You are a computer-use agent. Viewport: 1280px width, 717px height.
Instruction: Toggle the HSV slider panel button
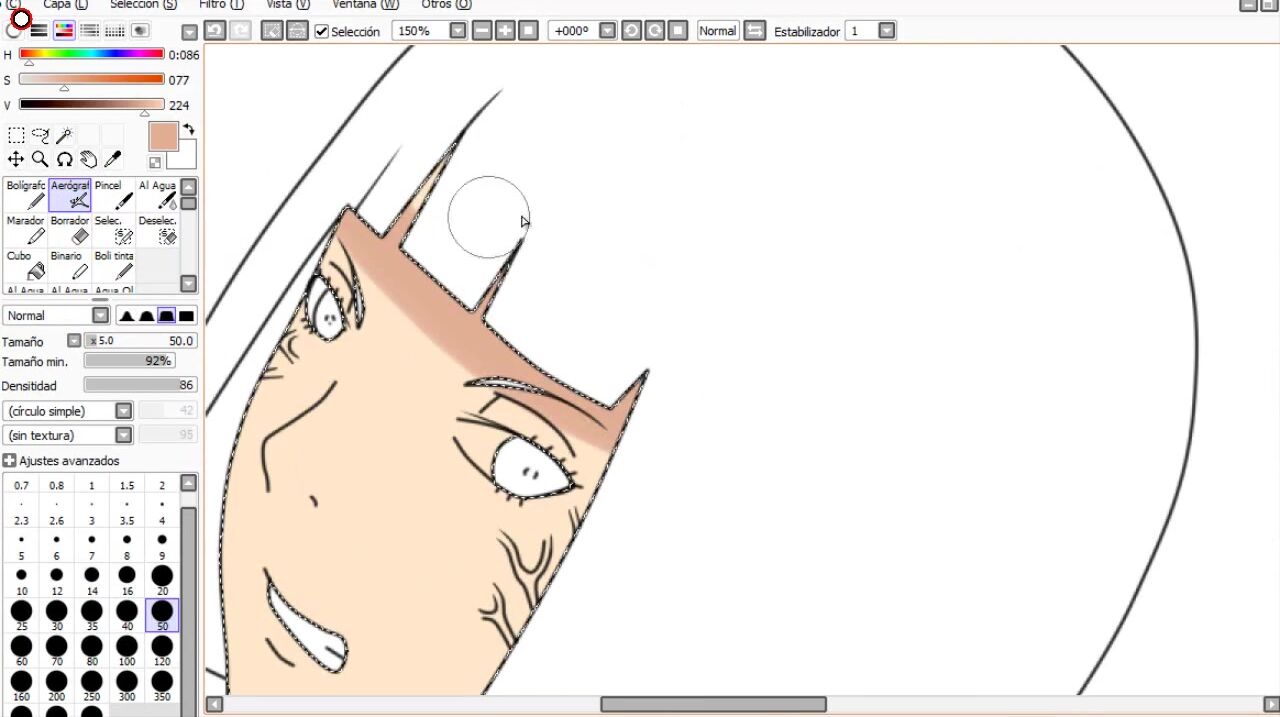(x=64, y=31)
